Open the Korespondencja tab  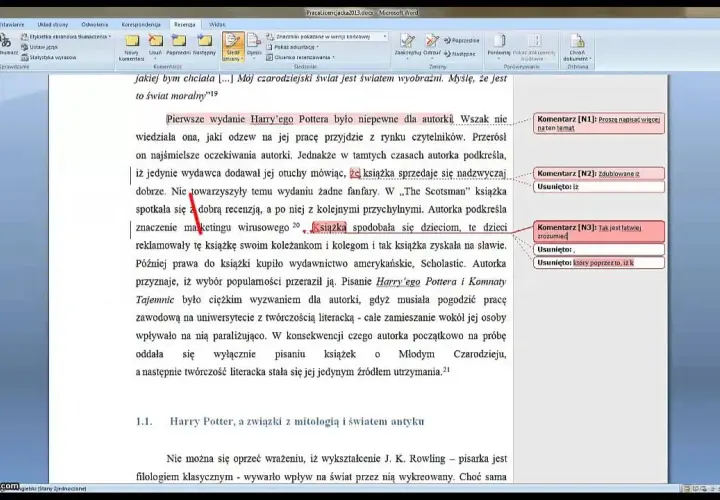point(141,25)
